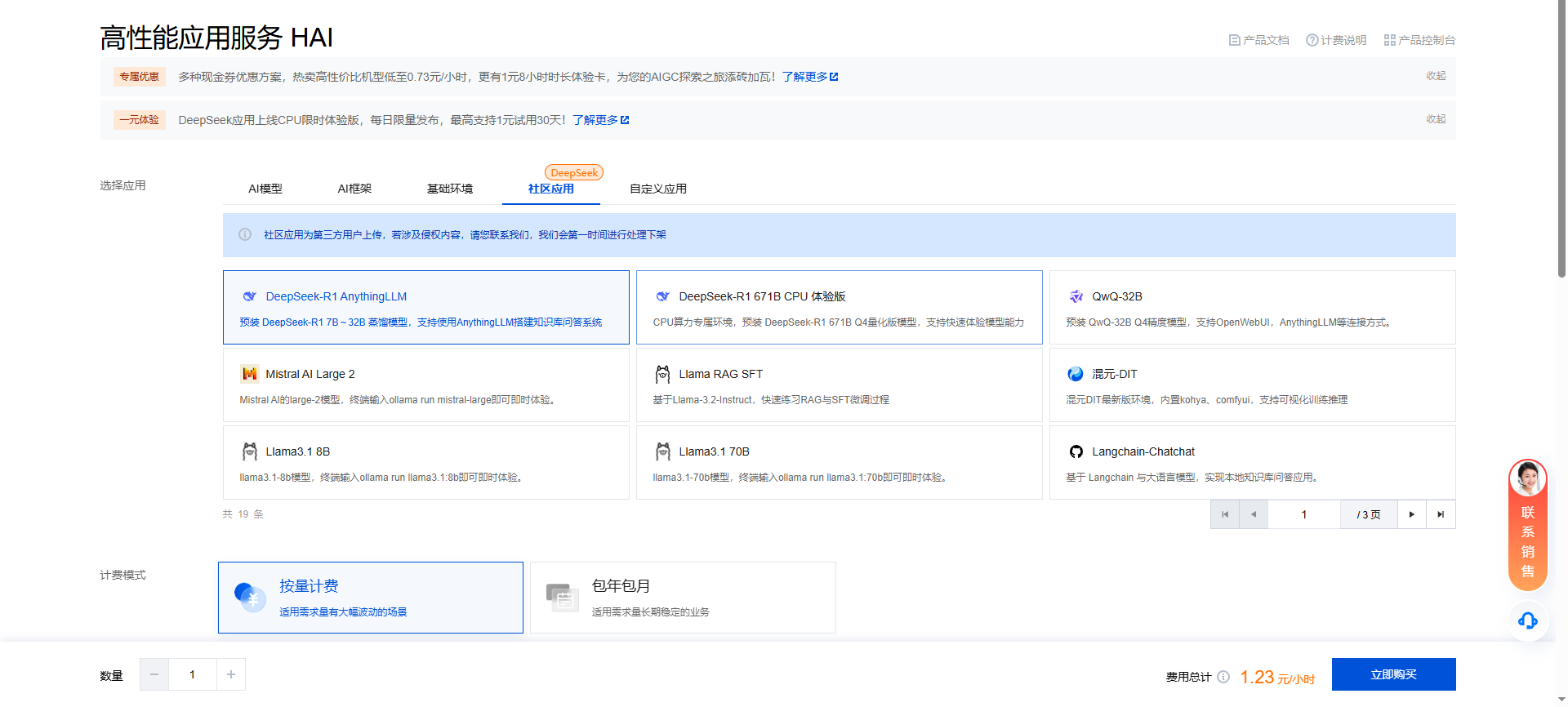Increase quantity with the plus button

pyautogui.click(x=231, y=674)
